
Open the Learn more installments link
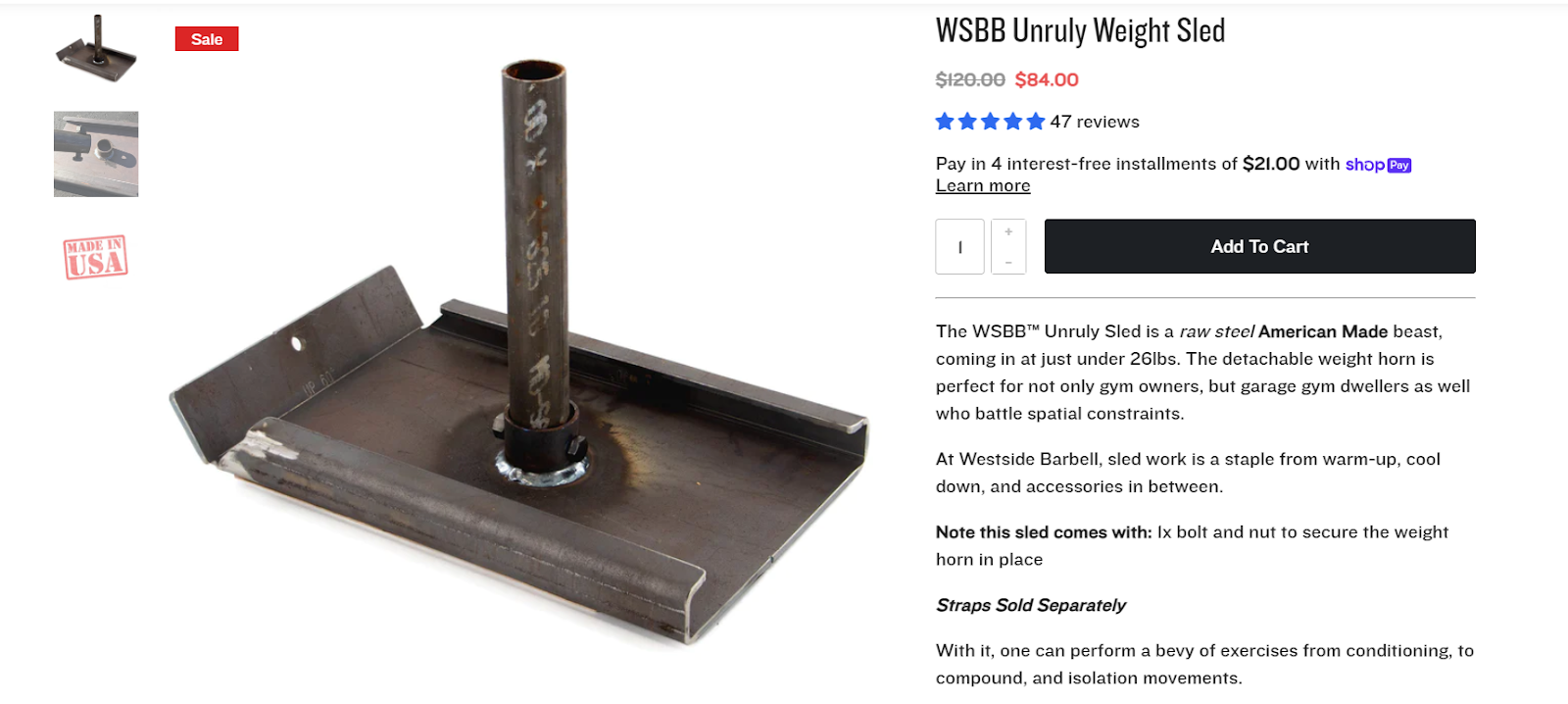[x=983, y=185]
